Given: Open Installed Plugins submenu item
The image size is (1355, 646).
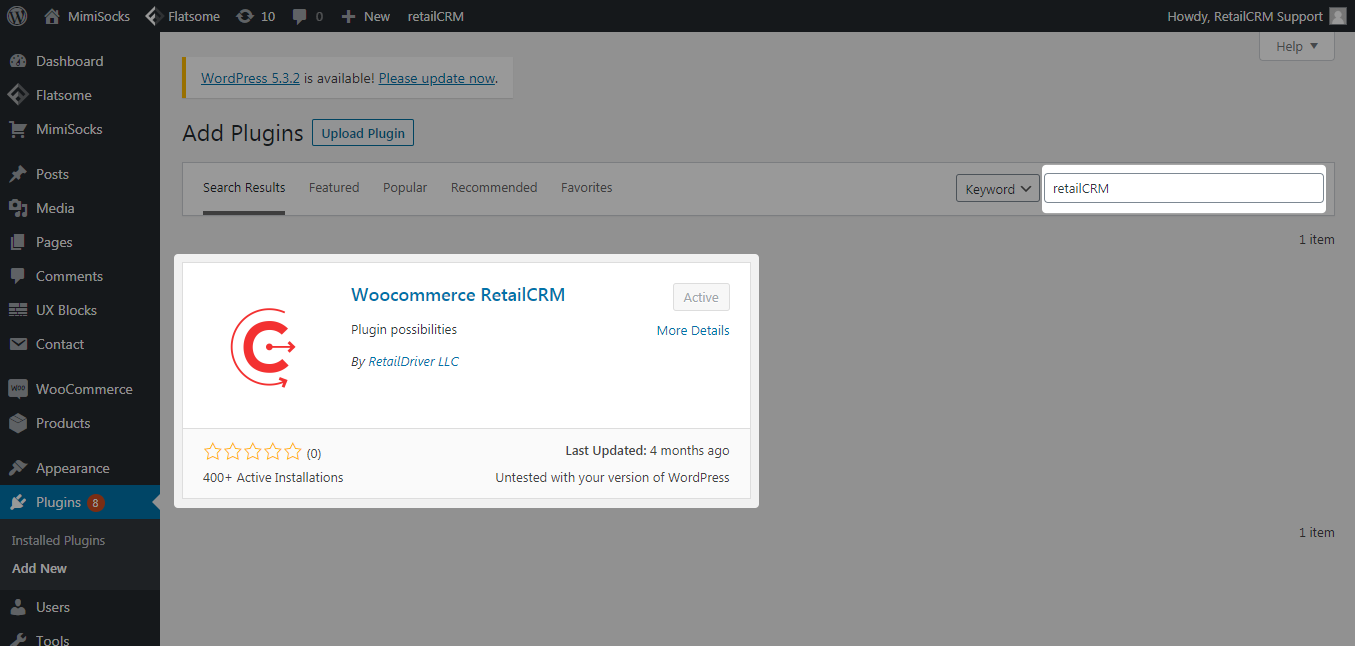Looking at the screenshot, I should click(58, 540).
